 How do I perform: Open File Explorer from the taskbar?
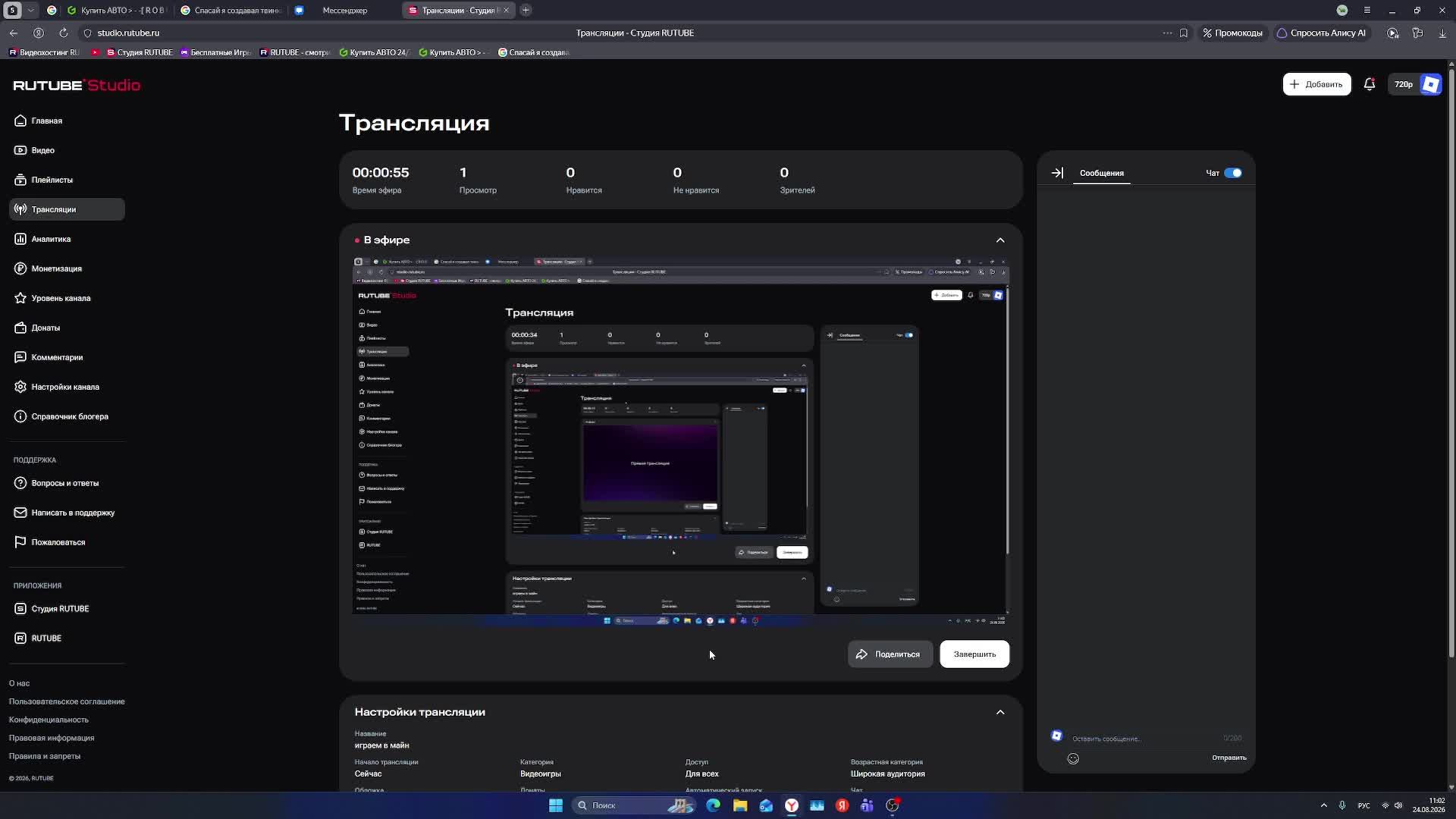click(x=740, y=805)
